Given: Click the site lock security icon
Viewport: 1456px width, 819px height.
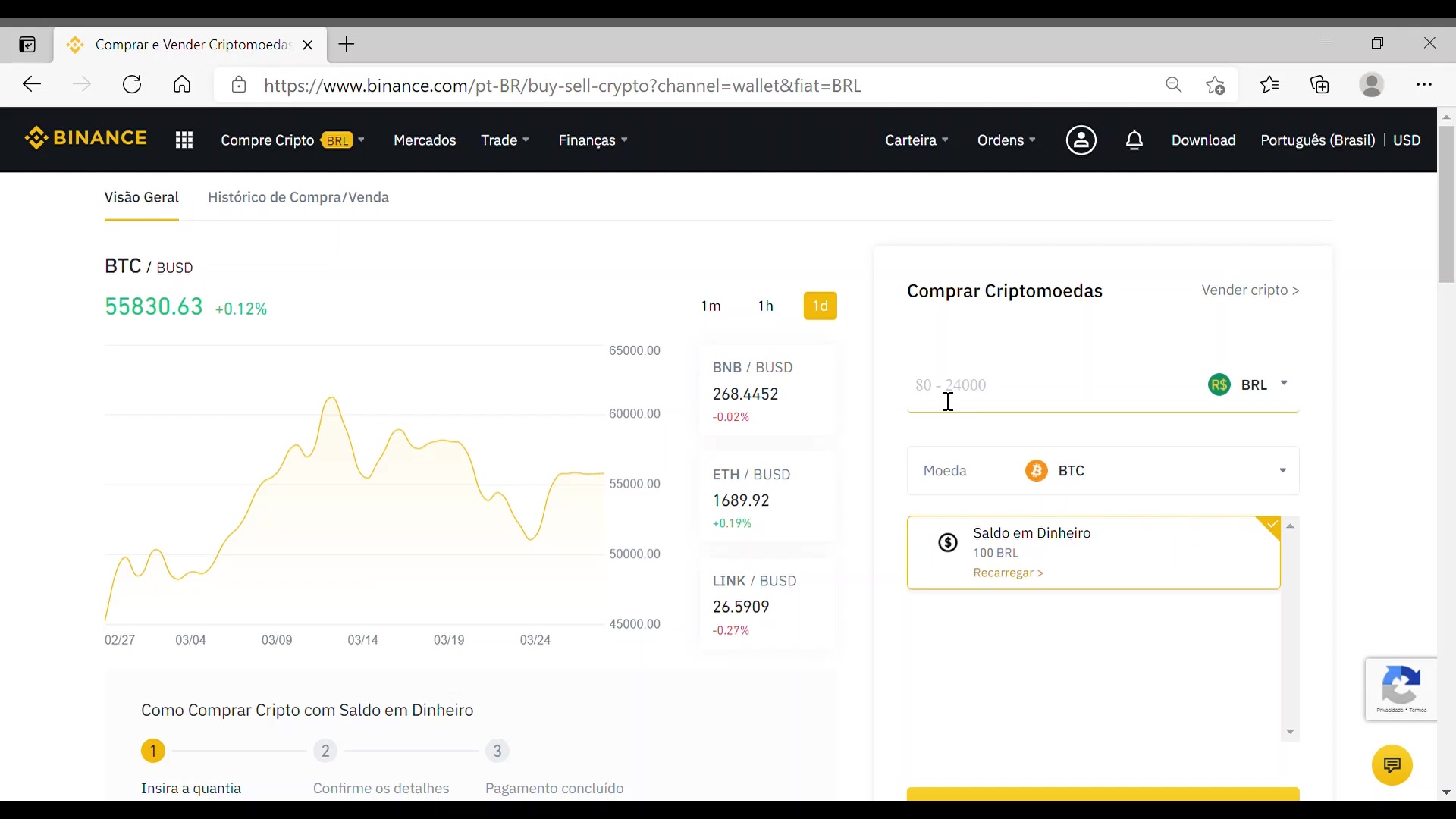Looking at the screenshot, I should click(239, 85).
